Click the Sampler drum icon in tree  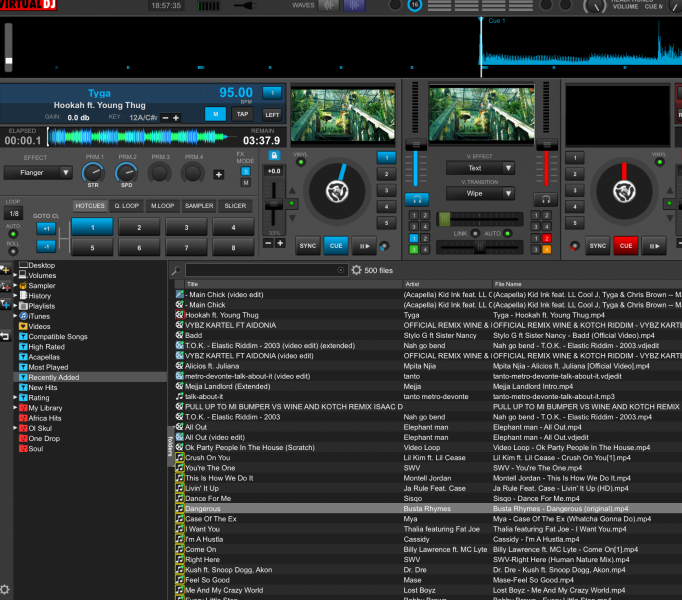[23, 285]
